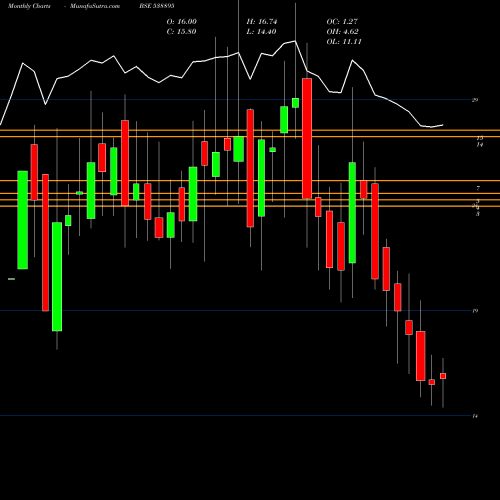Select the first tall green candle
This screenshot has width=500, height=500.
[x=23, y=220]
